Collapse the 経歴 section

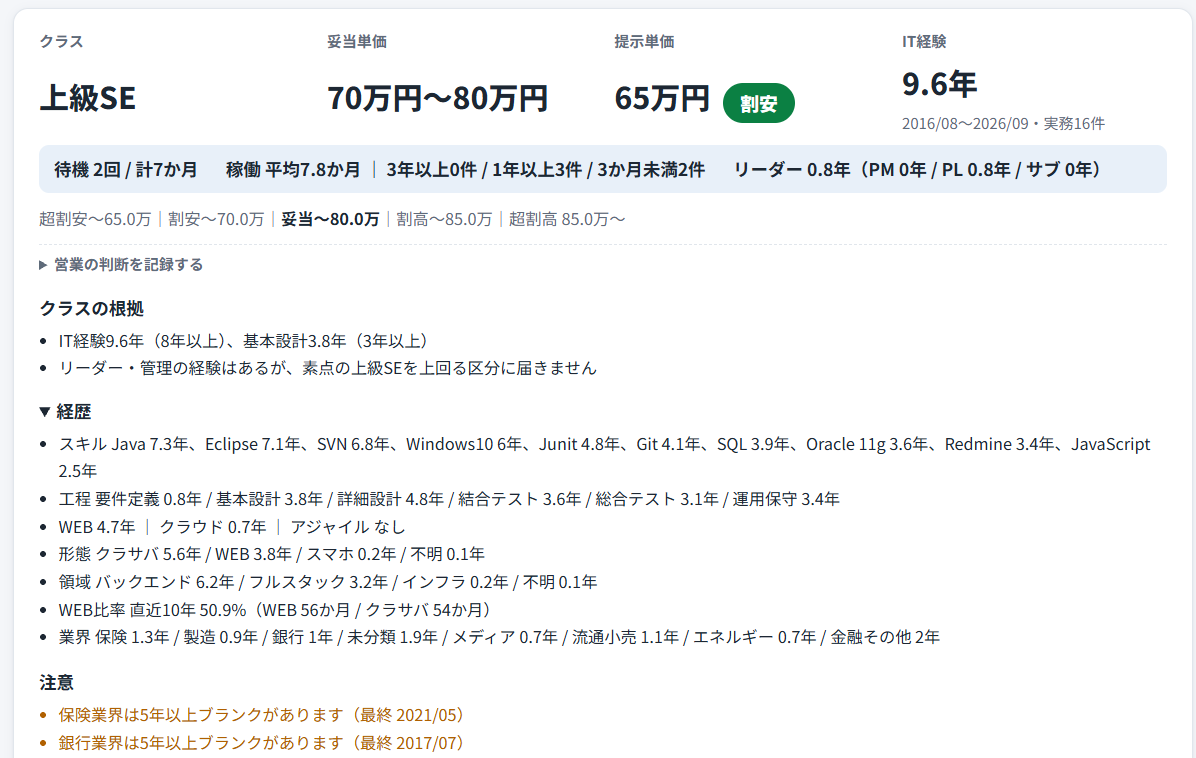[66, 412]
